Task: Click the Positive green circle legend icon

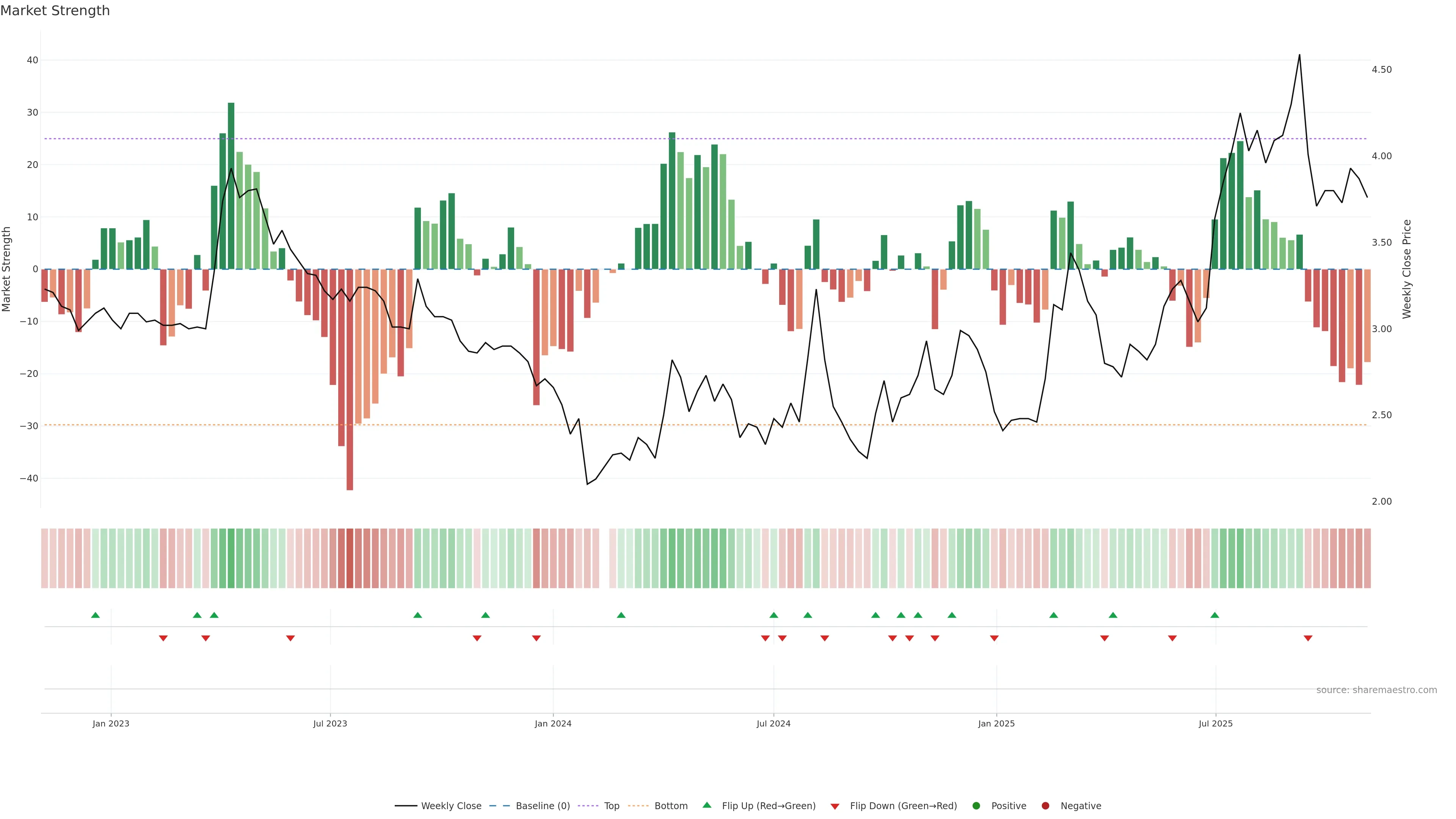Action: (x=976, y=806)
